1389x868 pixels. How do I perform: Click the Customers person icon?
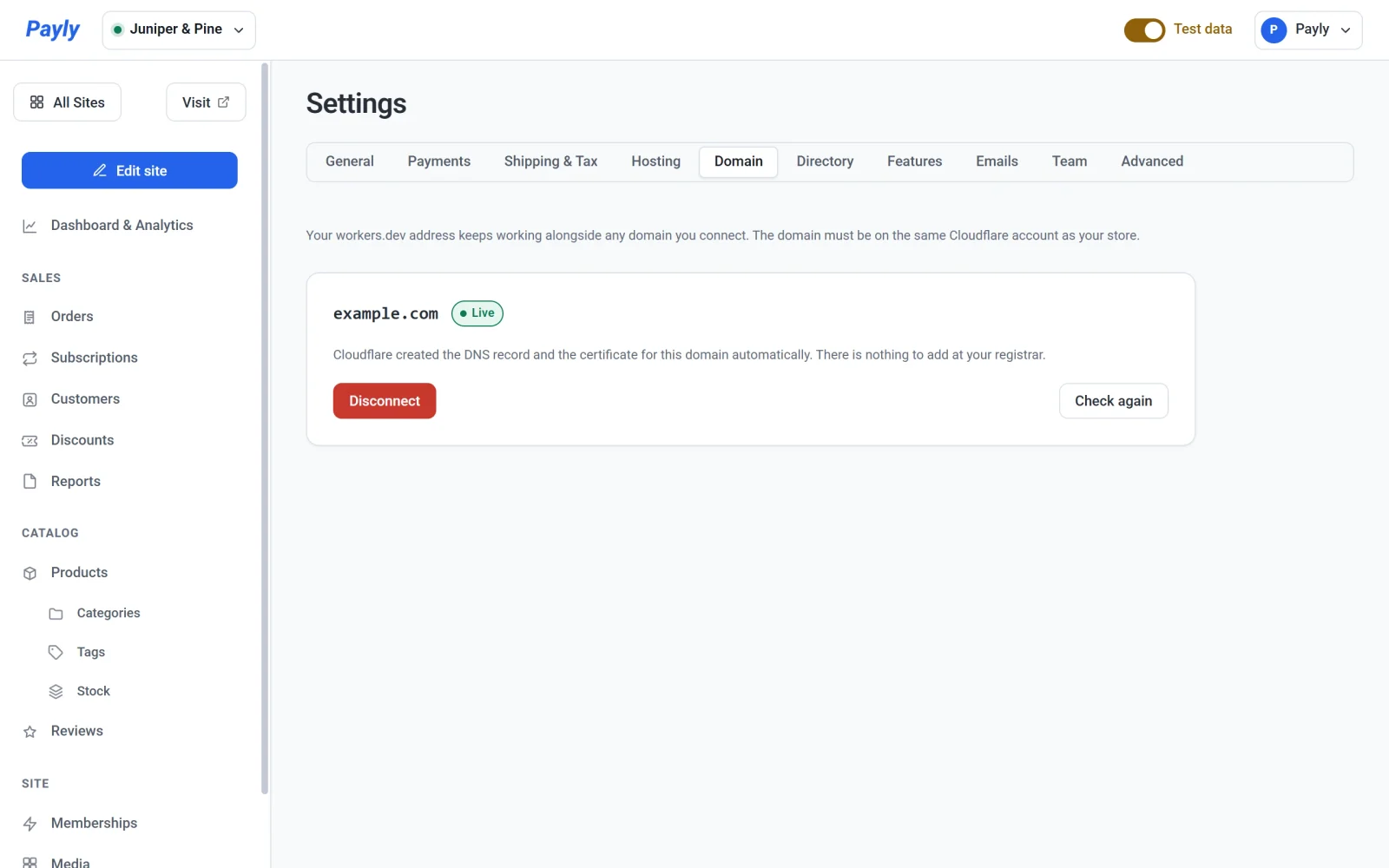coord(30,399)
